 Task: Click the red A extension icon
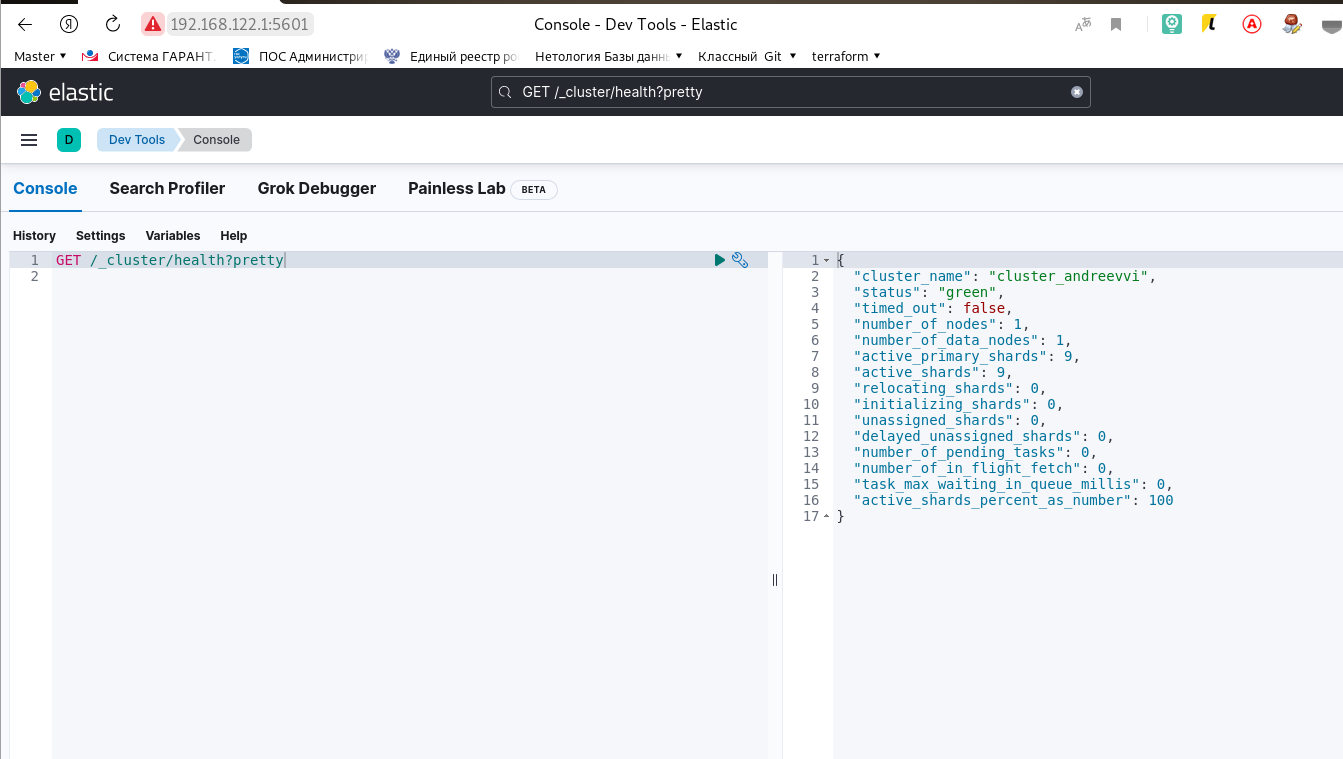click(1251, 23)
